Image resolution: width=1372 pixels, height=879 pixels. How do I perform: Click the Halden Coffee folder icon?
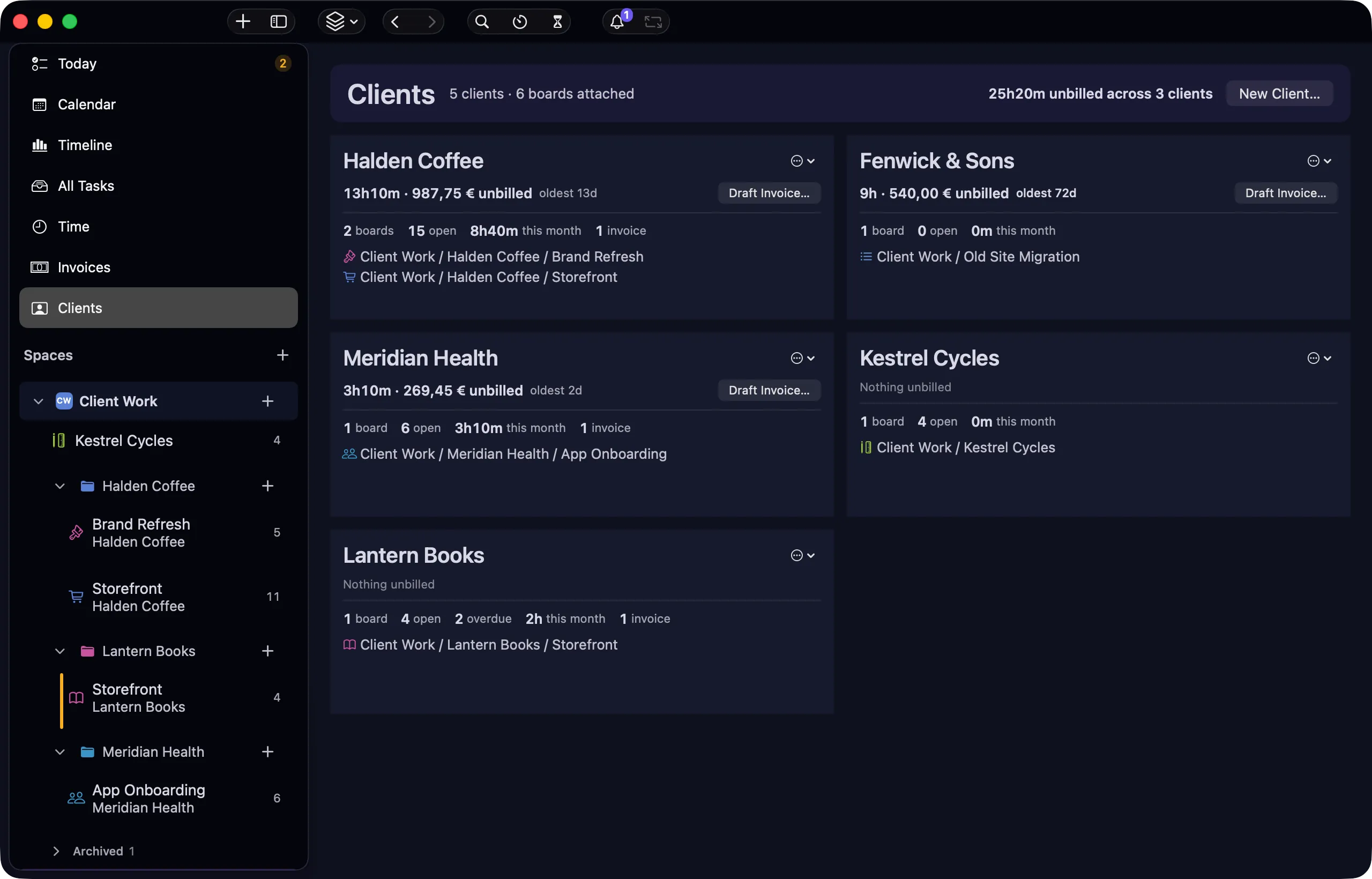pos(87,486)
